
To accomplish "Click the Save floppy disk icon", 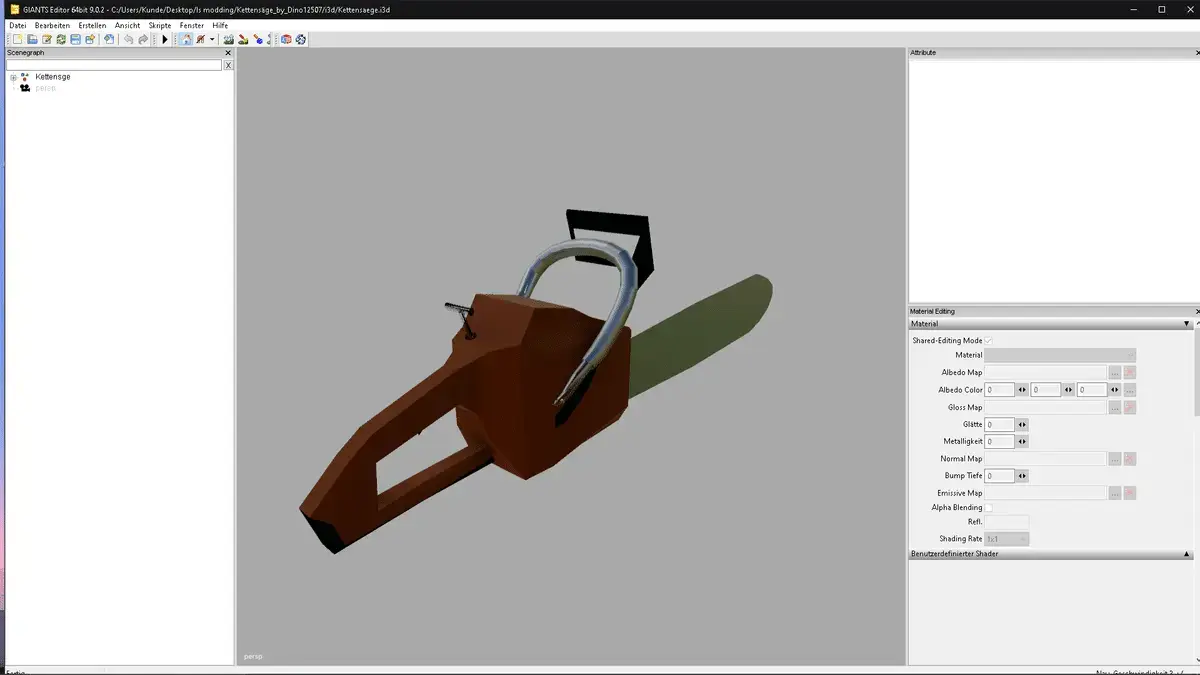I will [x=75, y=39].
